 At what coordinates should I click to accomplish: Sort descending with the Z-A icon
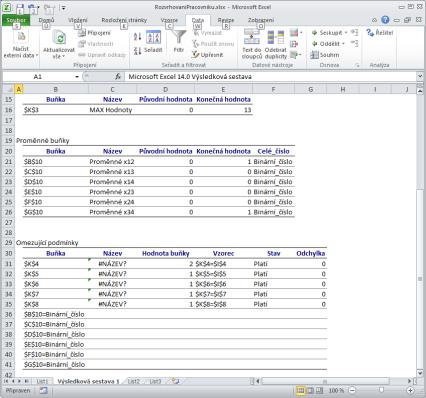(137, 51)
